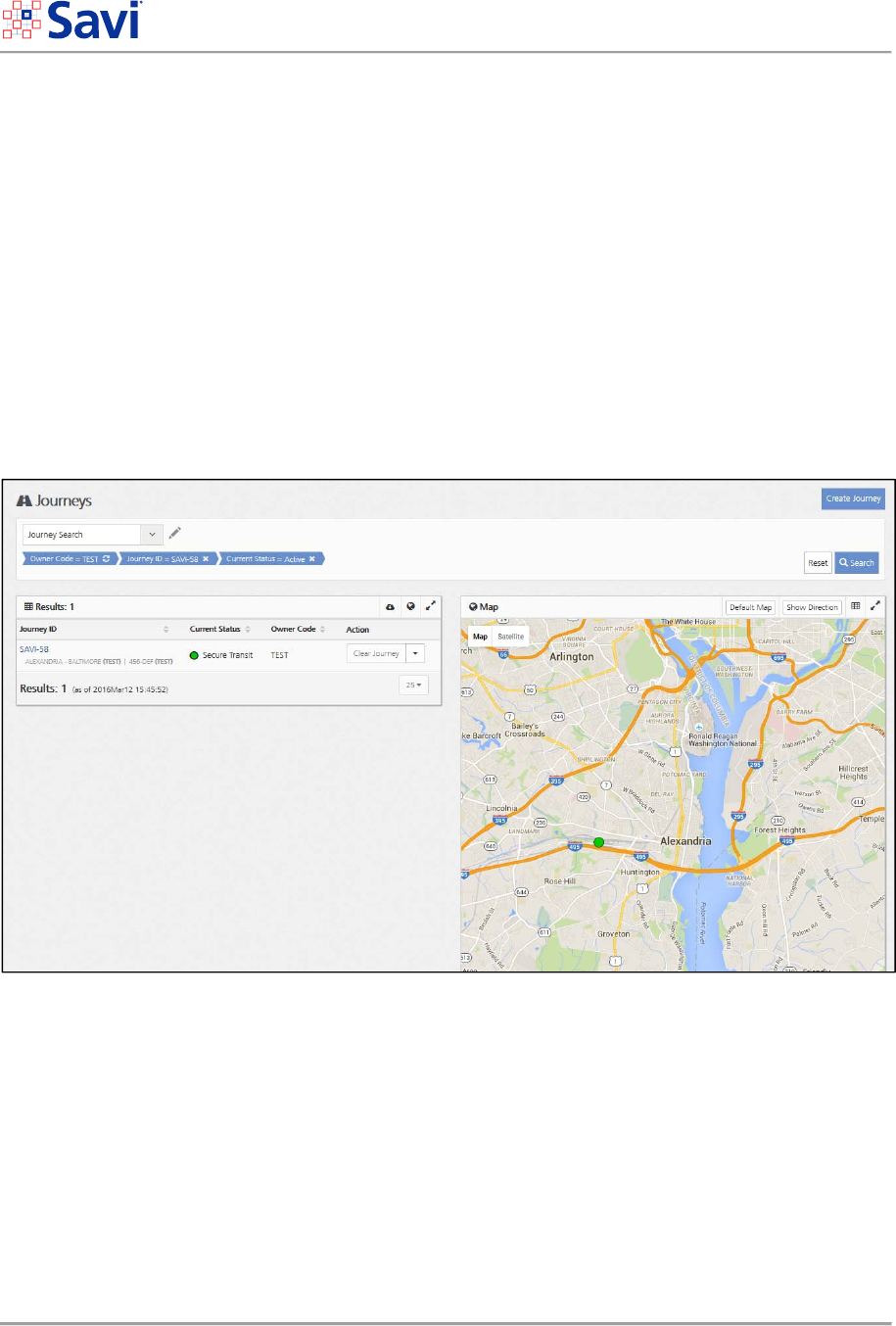Click the Secure Transit status text
The width and height of the screenshot is (896, 1326).
pos(227,655)
